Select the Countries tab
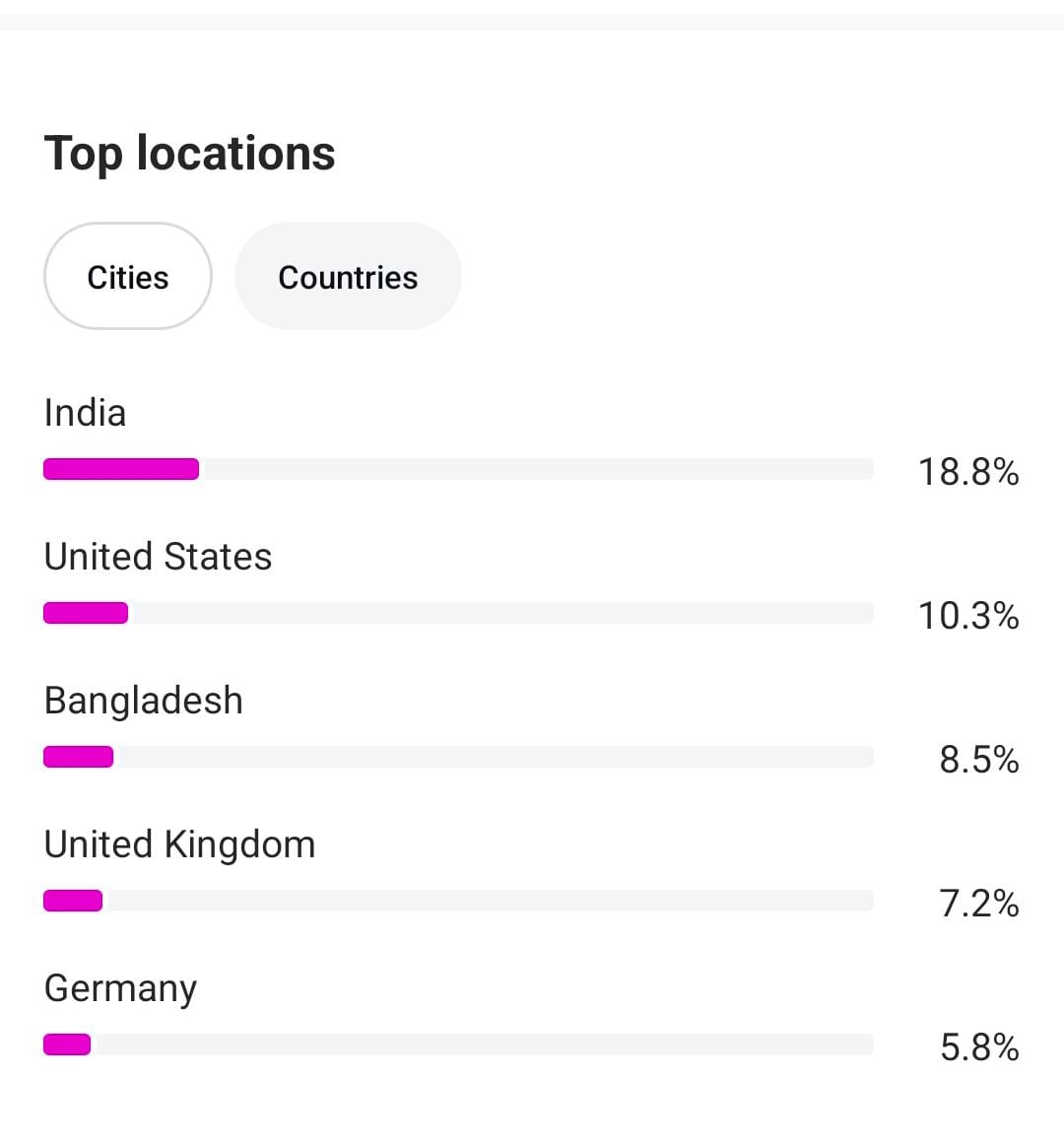The image size is (1064, 1145). [x=348, y=277]
